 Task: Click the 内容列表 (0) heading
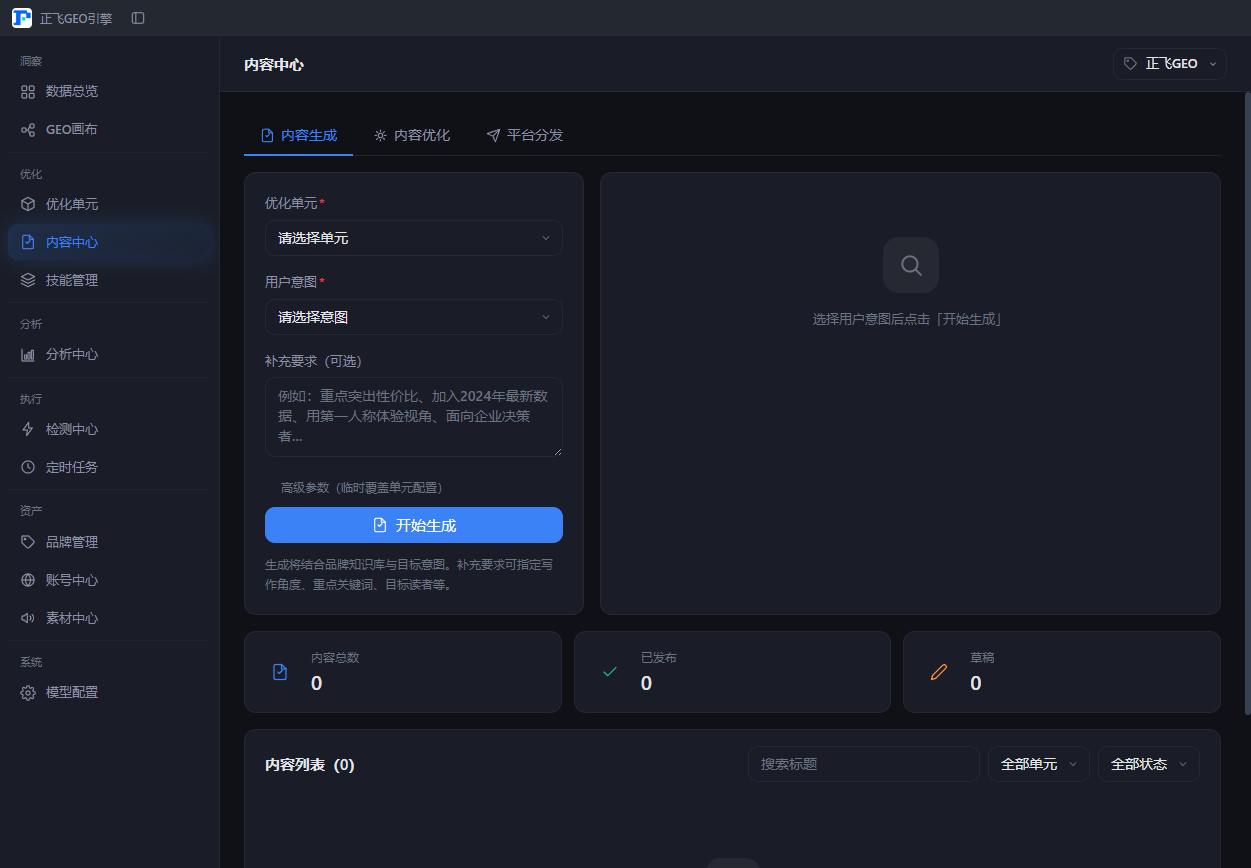310,765
